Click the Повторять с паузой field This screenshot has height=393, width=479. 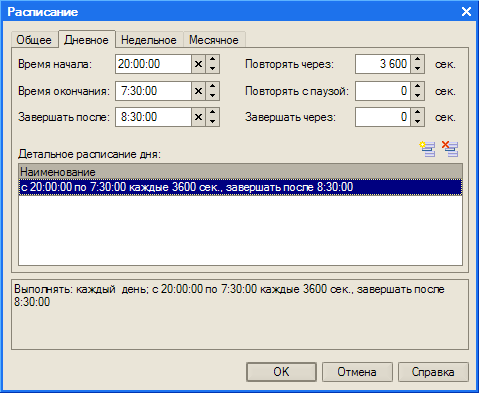pos(383,91)
